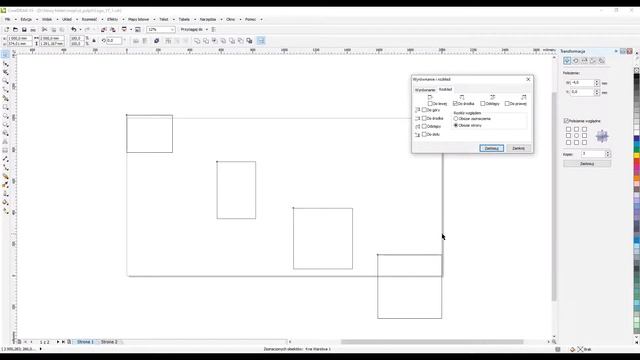Image resolution: width=640 pixels, height=360 pixels.
Task: Open the Edycja menu
Action: pyautogui.click(x=26, y=19)
